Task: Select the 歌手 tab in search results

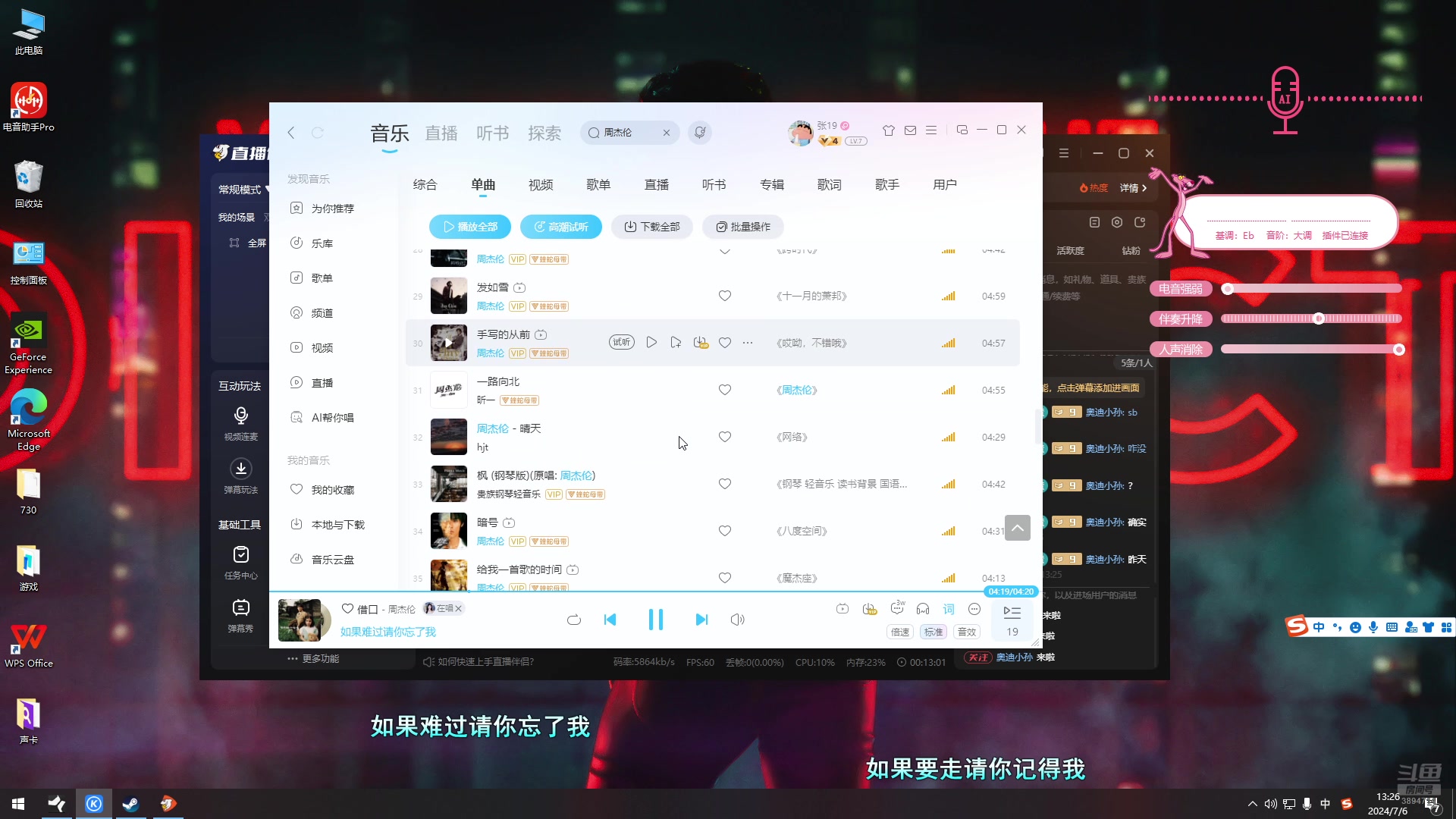Action: (x=887, y=184)
